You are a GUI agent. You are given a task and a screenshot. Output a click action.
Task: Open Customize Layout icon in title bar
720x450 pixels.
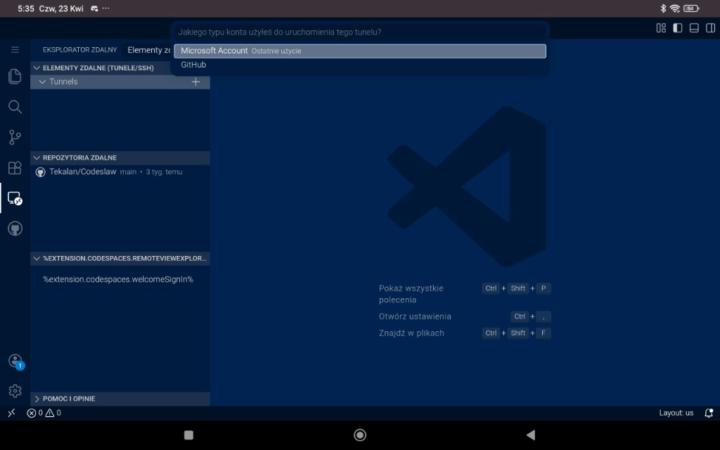pyautogui.click(x=661, y=28)
